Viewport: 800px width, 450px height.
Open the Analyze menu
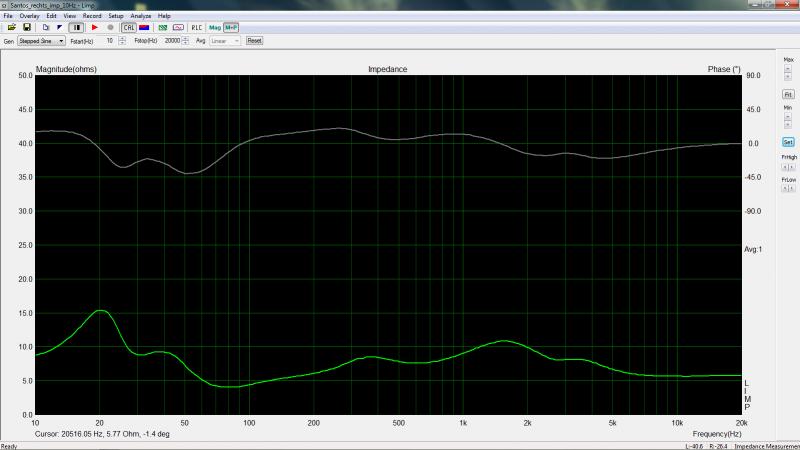coord(141,16)
